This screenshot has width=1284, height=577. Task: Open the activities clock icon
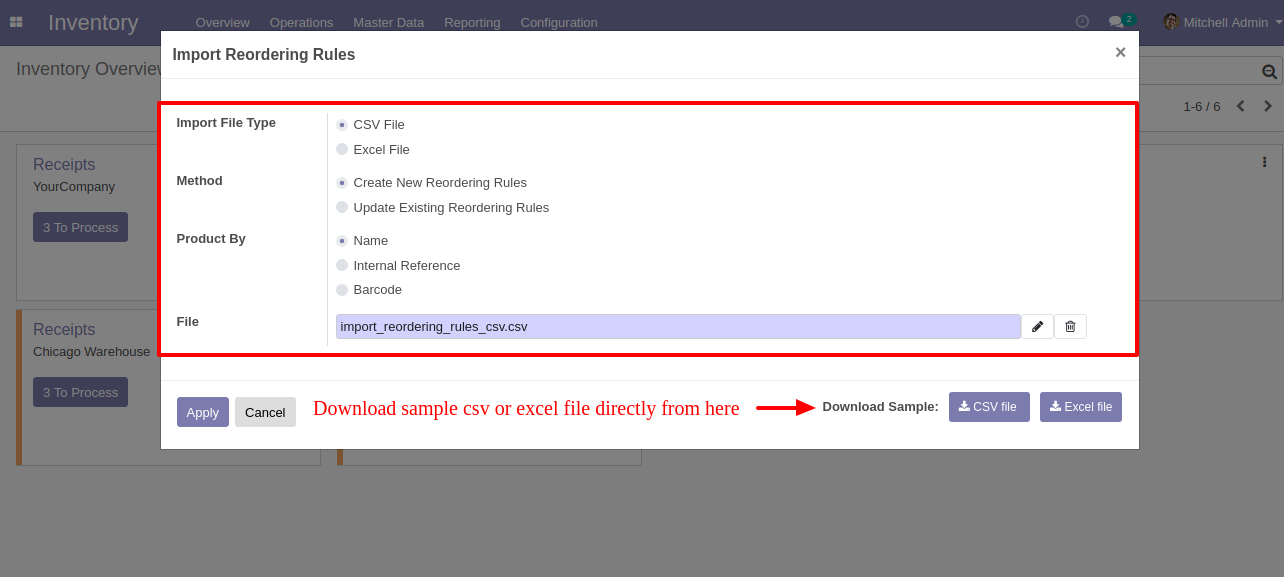(x=1082, y=21)
